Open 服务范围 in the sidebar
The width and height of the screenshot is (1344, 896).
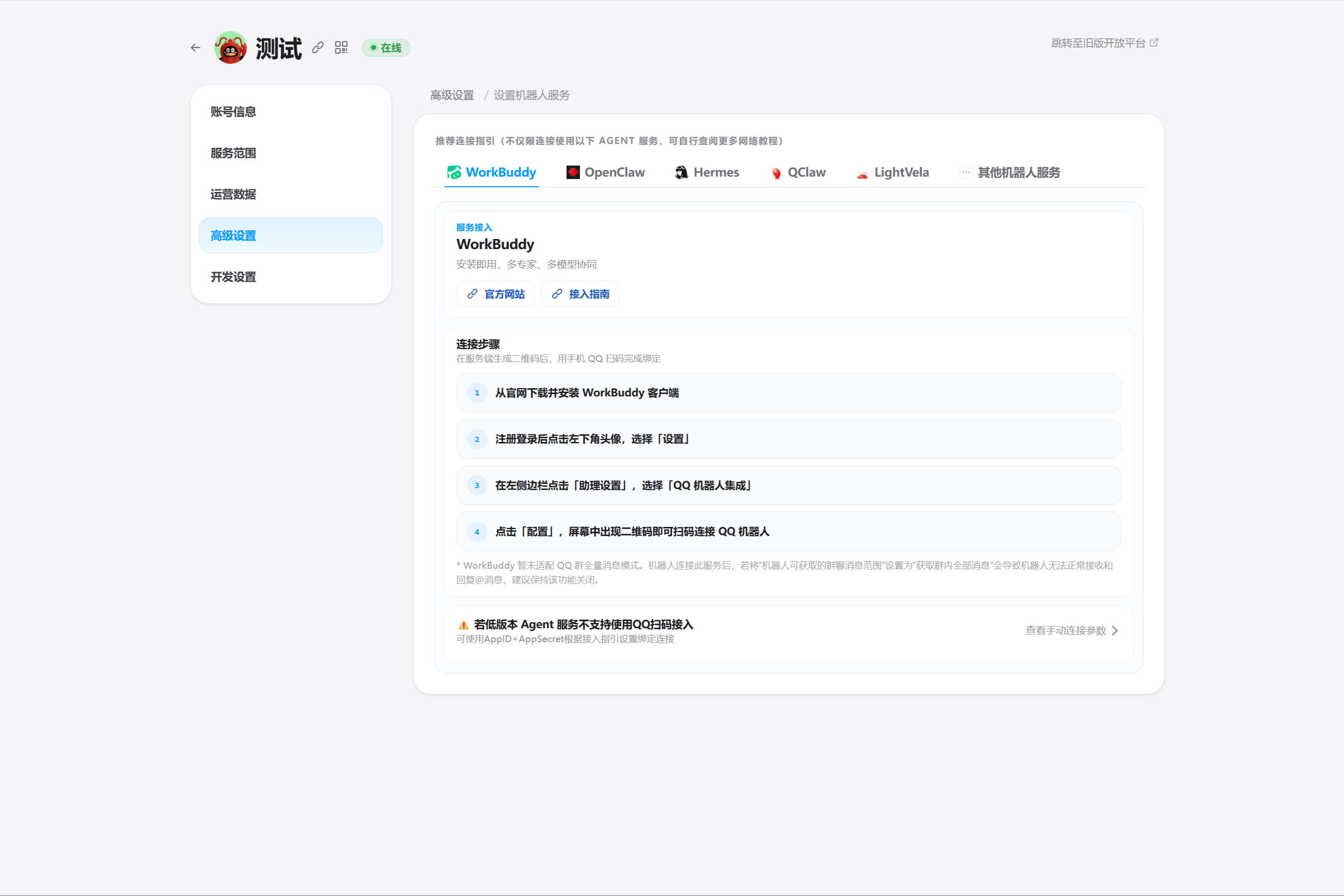pyautogui.click(x=291, y=153)
